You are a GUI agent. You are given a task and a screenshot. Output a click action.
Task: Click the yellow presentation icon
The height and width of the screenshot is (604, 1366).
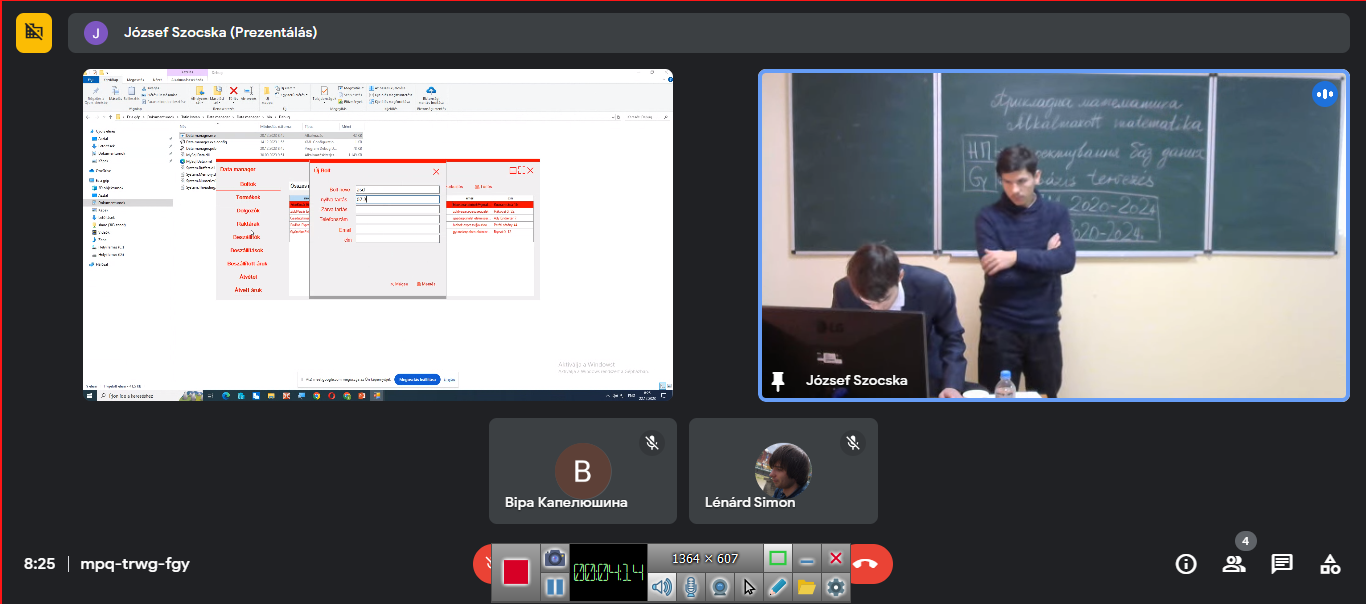[34, 32]
